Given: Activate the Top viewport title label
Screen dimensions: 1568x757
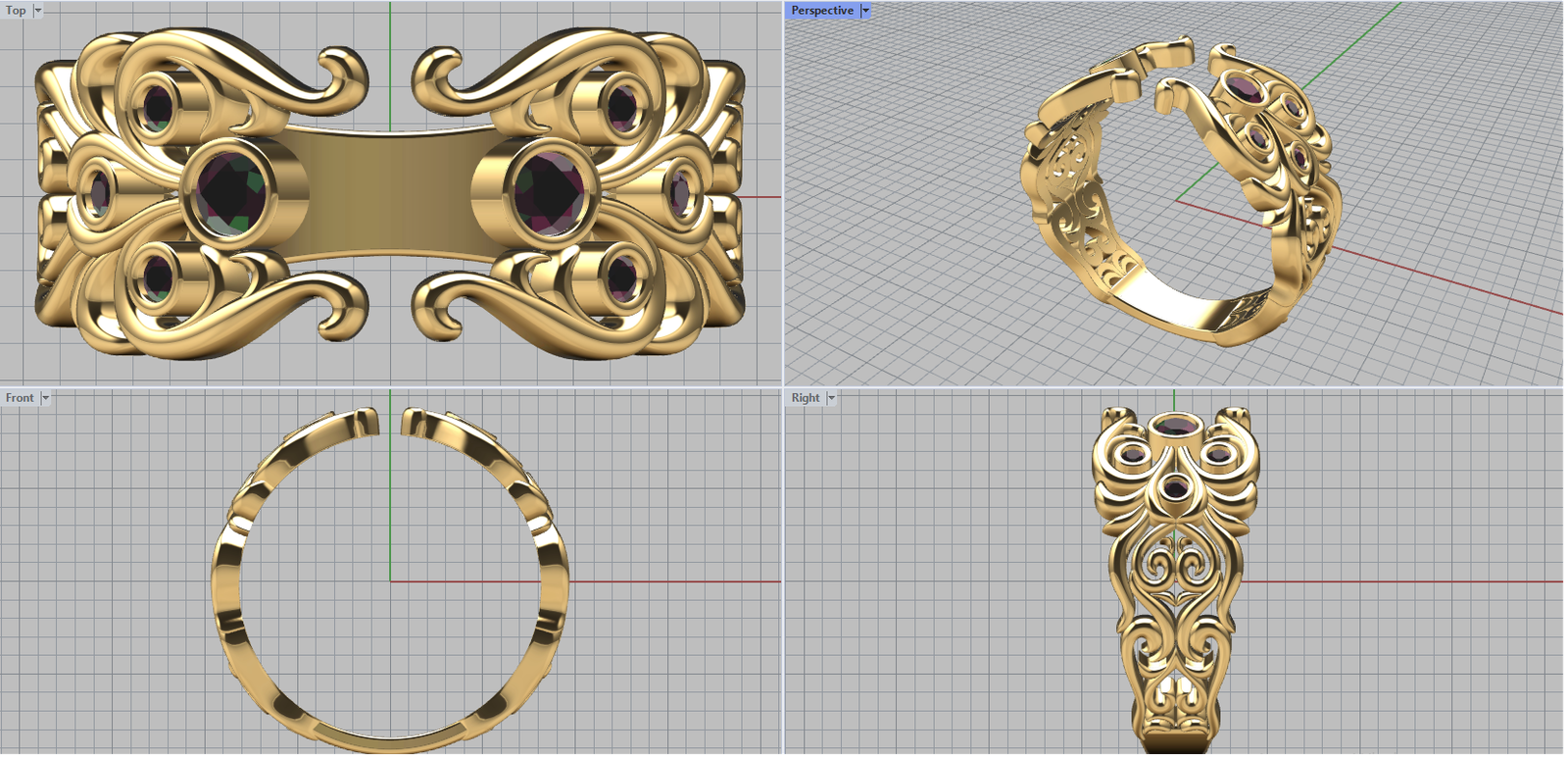Looking at the screenshot, I should 17,11.
